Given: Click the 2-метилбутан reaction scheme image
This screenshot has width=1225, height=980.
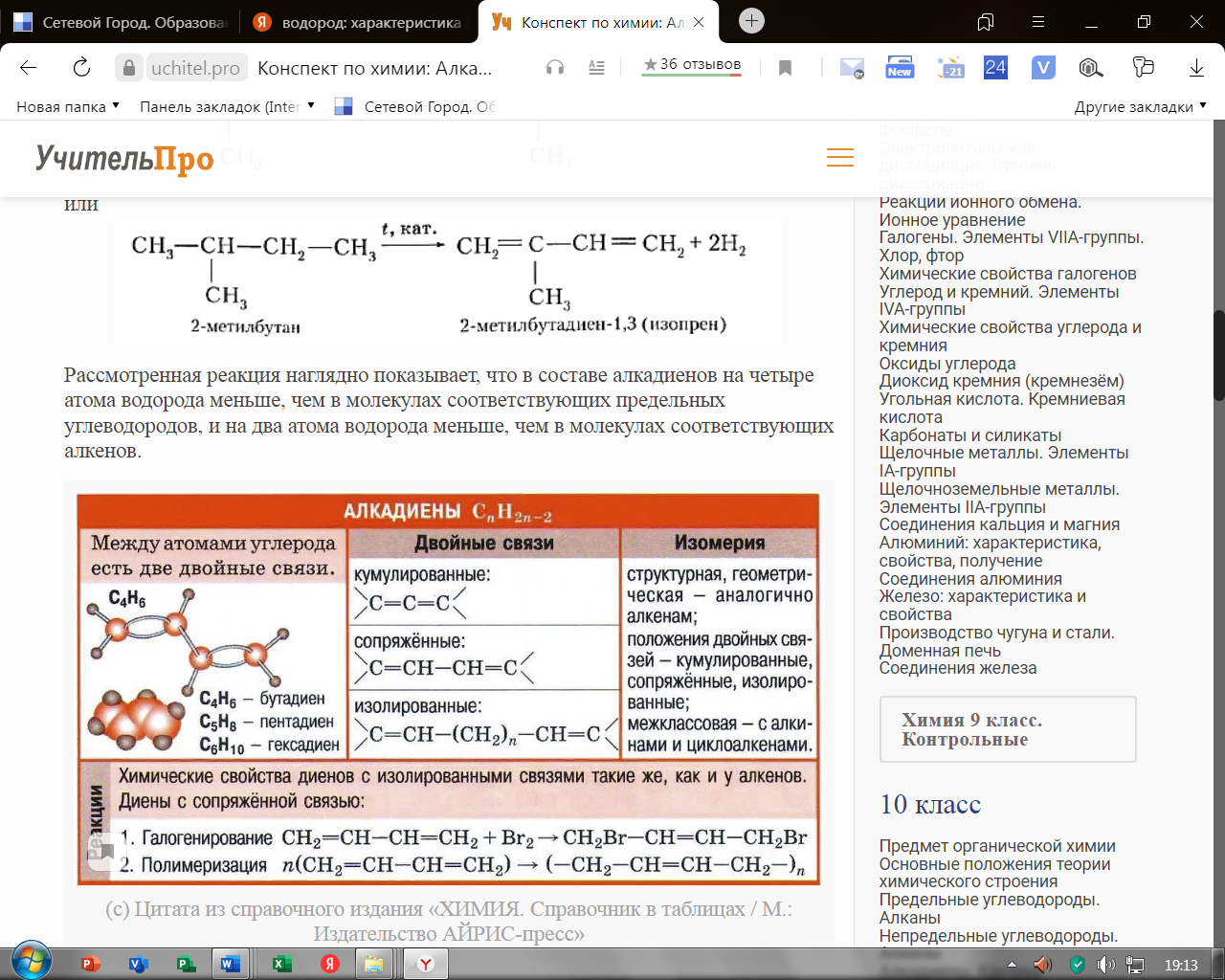Looking at the screenshot, I should 449,280.
